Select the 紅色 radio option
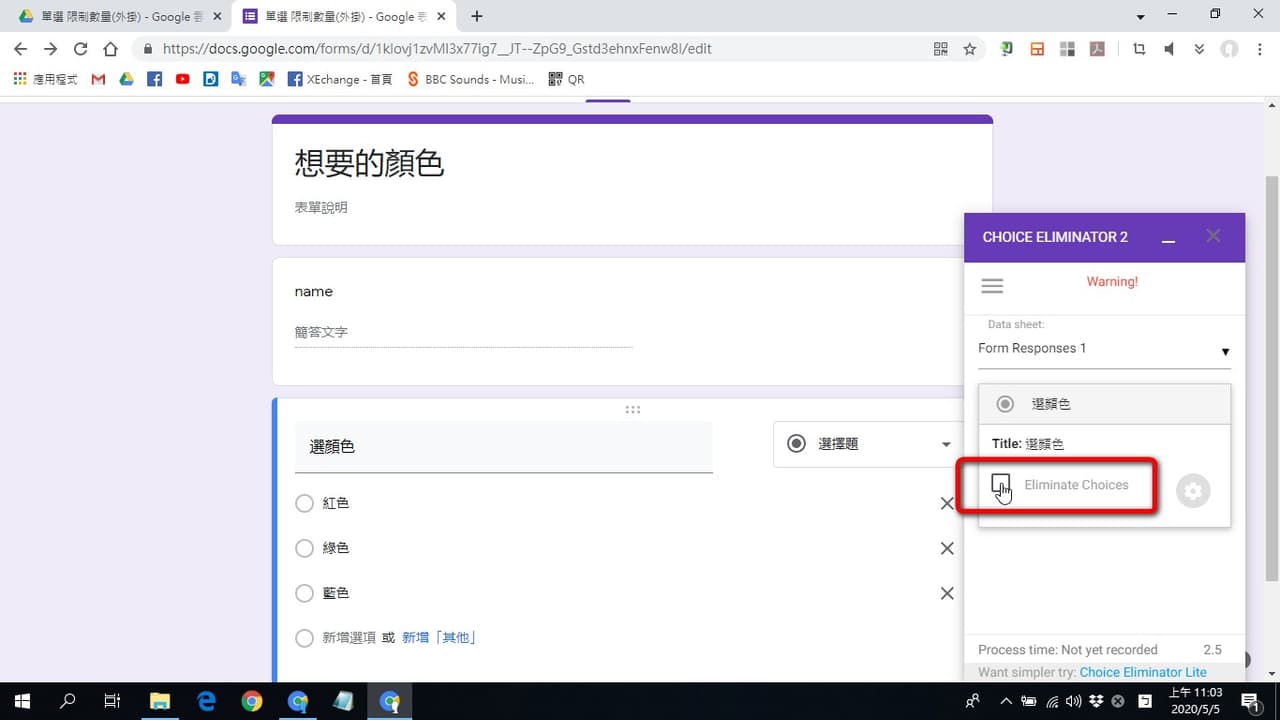Screen dimensions: 1280x720 (305, 503)
